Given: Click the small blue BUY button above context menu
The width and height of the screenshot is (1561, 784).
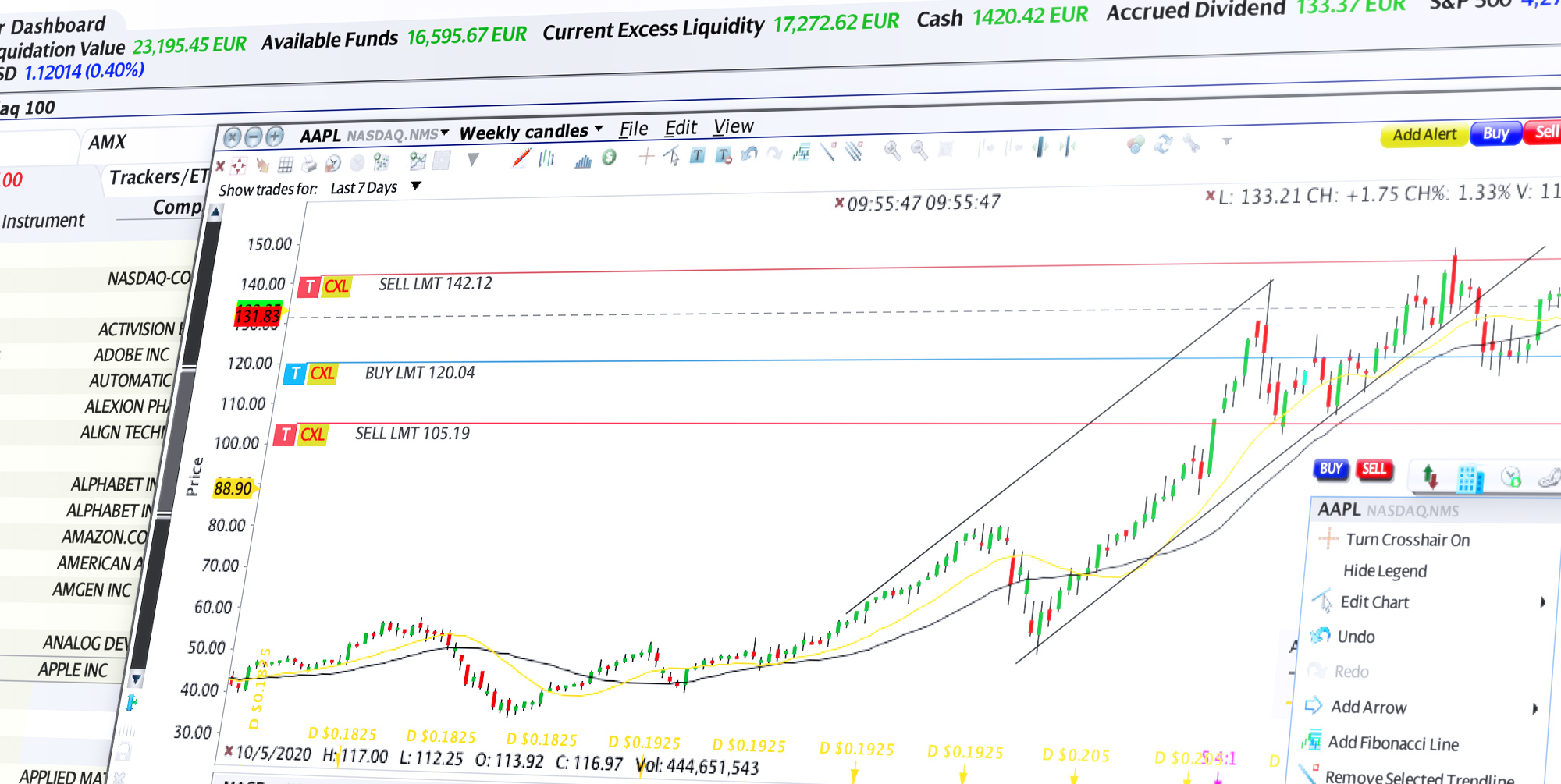Looking at the screenshot, I should (x=1331, y=469).
